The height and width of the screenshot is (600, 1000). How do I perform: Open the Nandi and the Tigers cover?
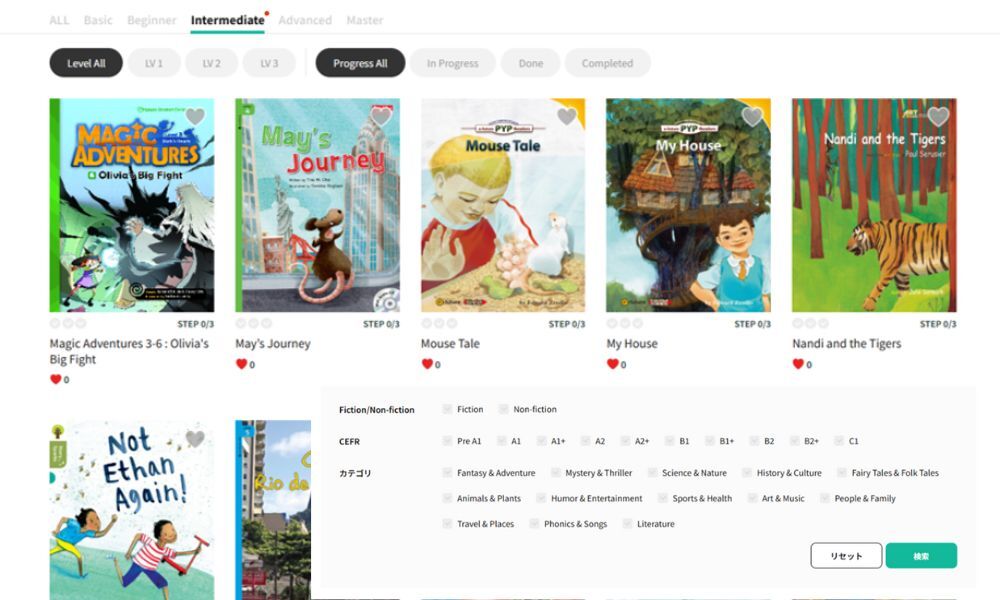(874, 215)
